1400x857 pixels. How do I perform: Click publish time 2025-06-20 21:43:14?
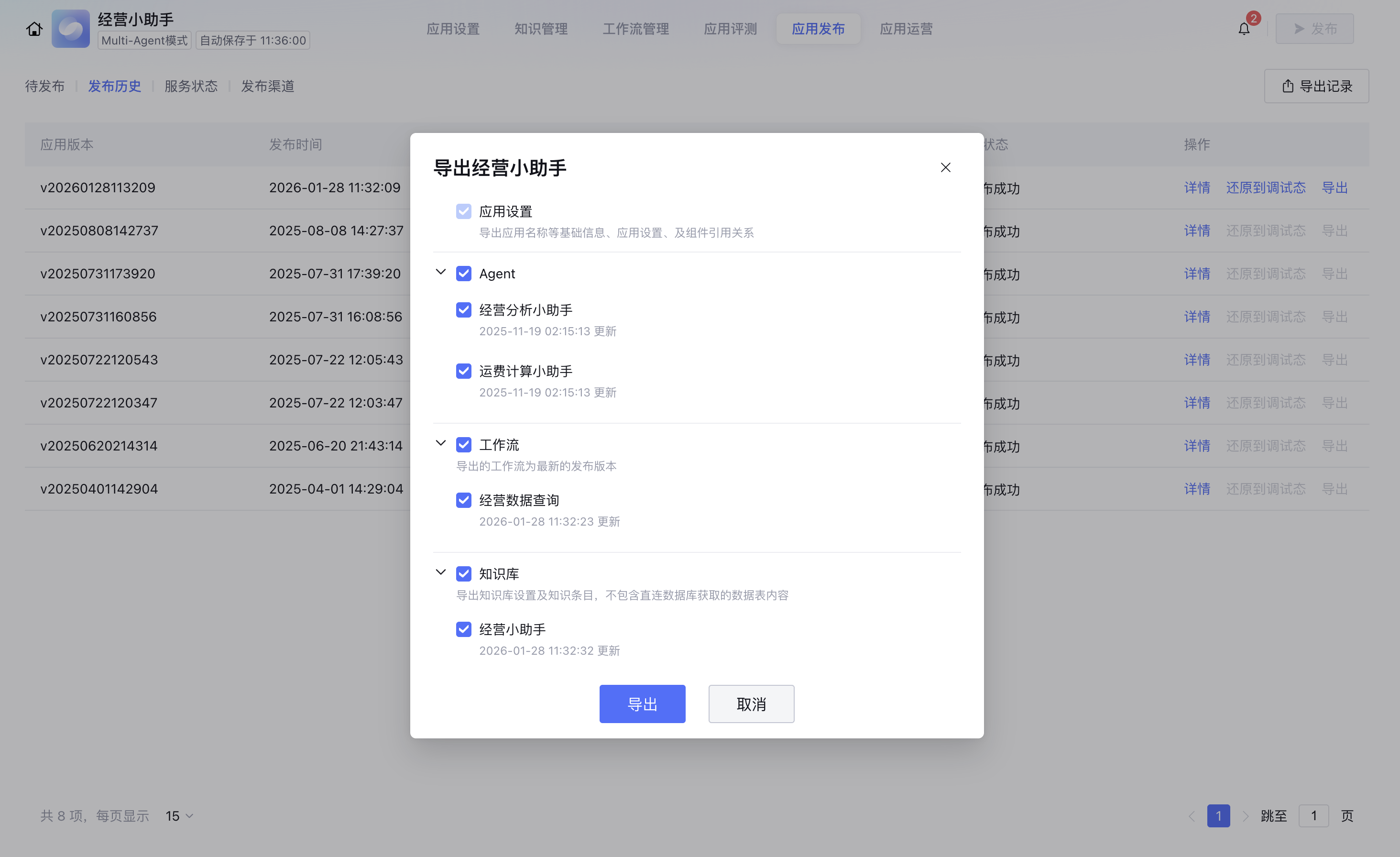tap(336, 446)
